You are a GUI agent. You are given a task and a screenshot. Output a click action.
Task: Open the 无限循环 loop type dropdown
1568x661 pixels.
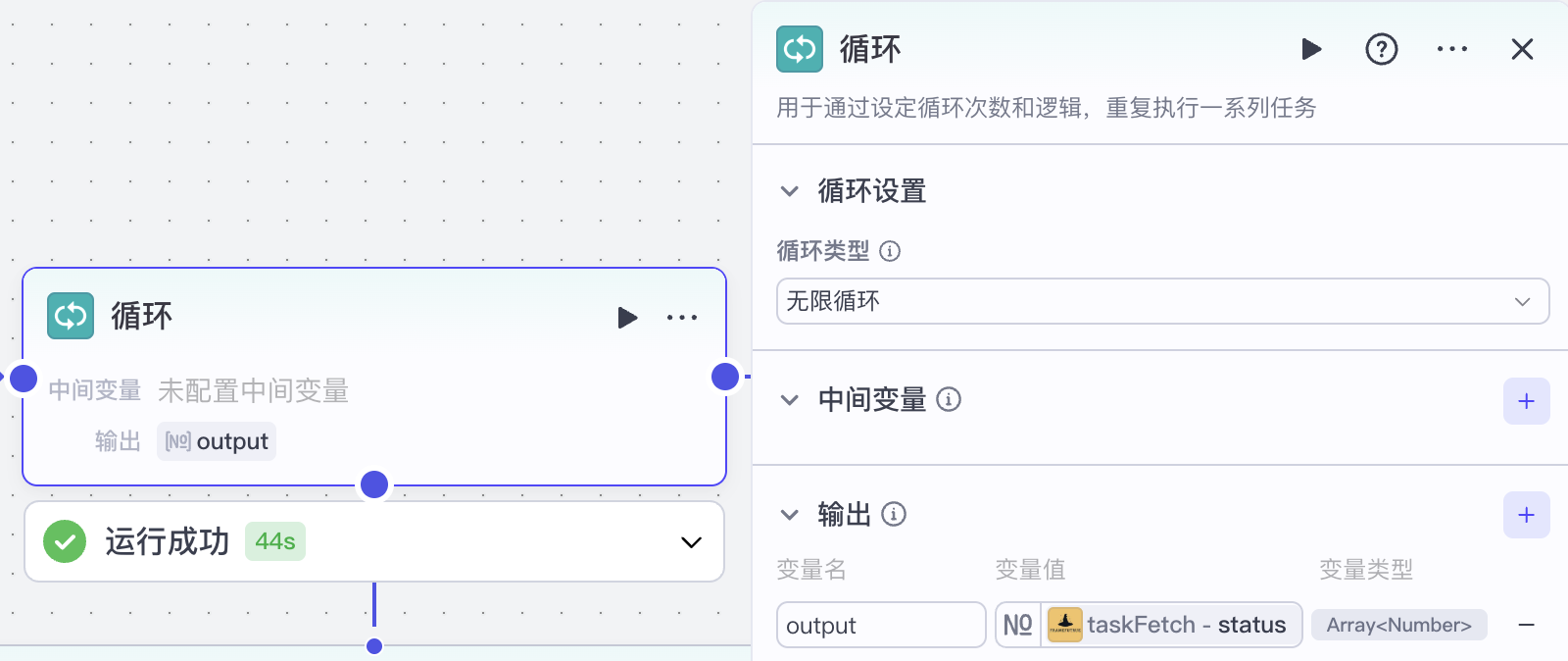pyautogui.click(x=1162, y=301)
